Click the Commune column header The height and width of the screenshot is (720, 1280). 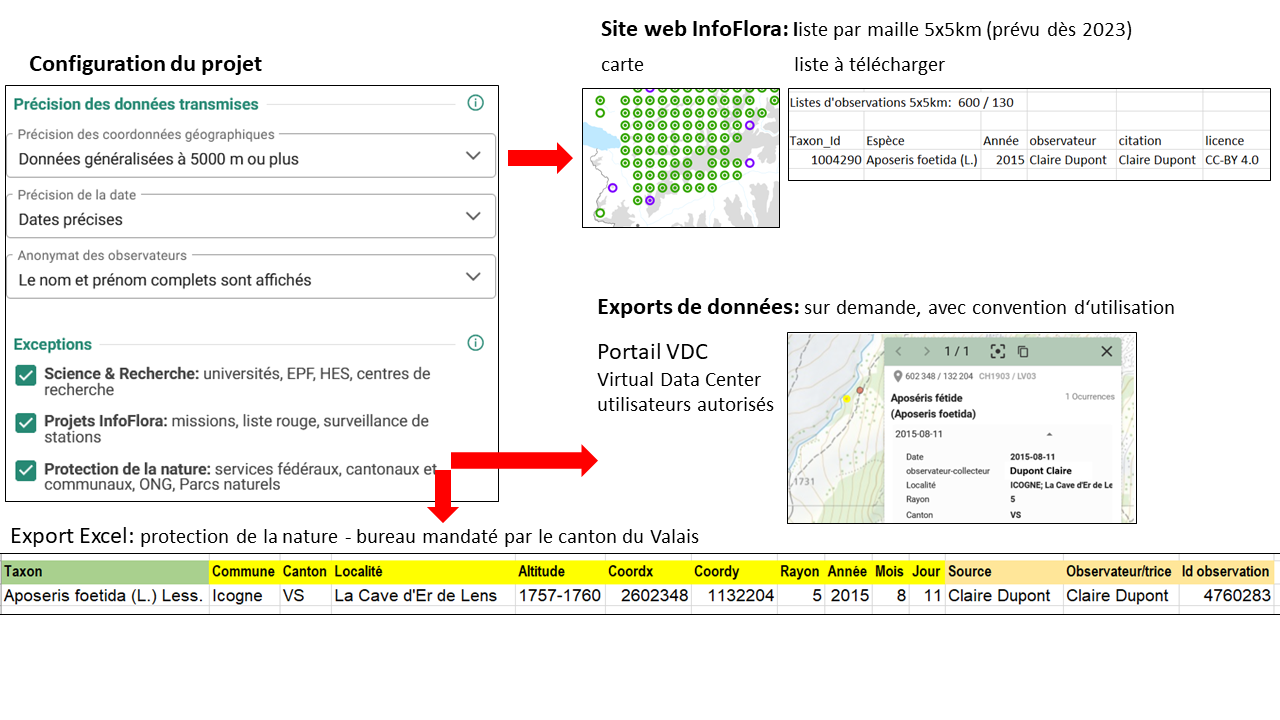[243, 572]
